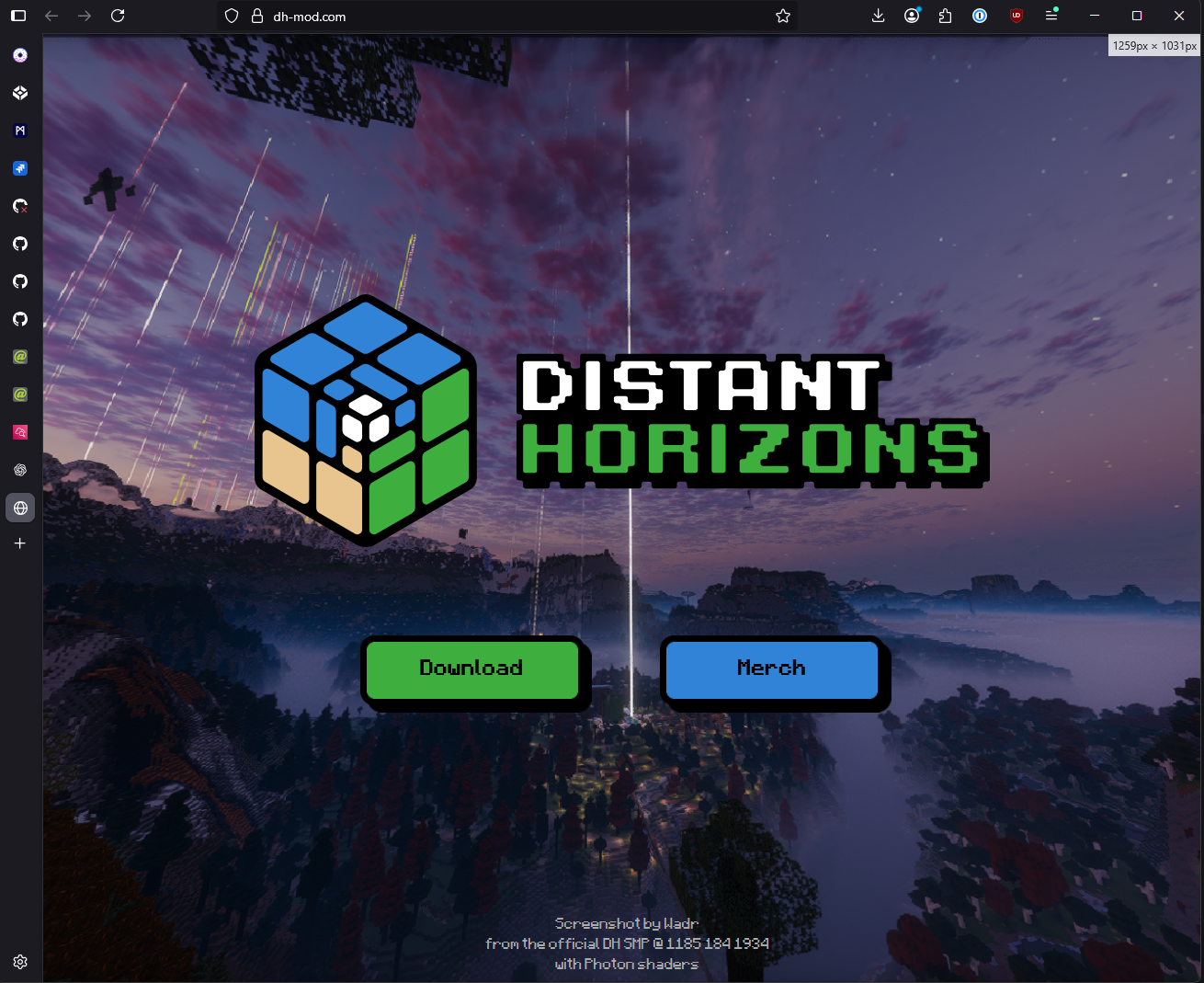The height and width of the screenshot is (983, 1204).
Task: Switch to the dark blue M tab
Action: [x=20, y=131]
